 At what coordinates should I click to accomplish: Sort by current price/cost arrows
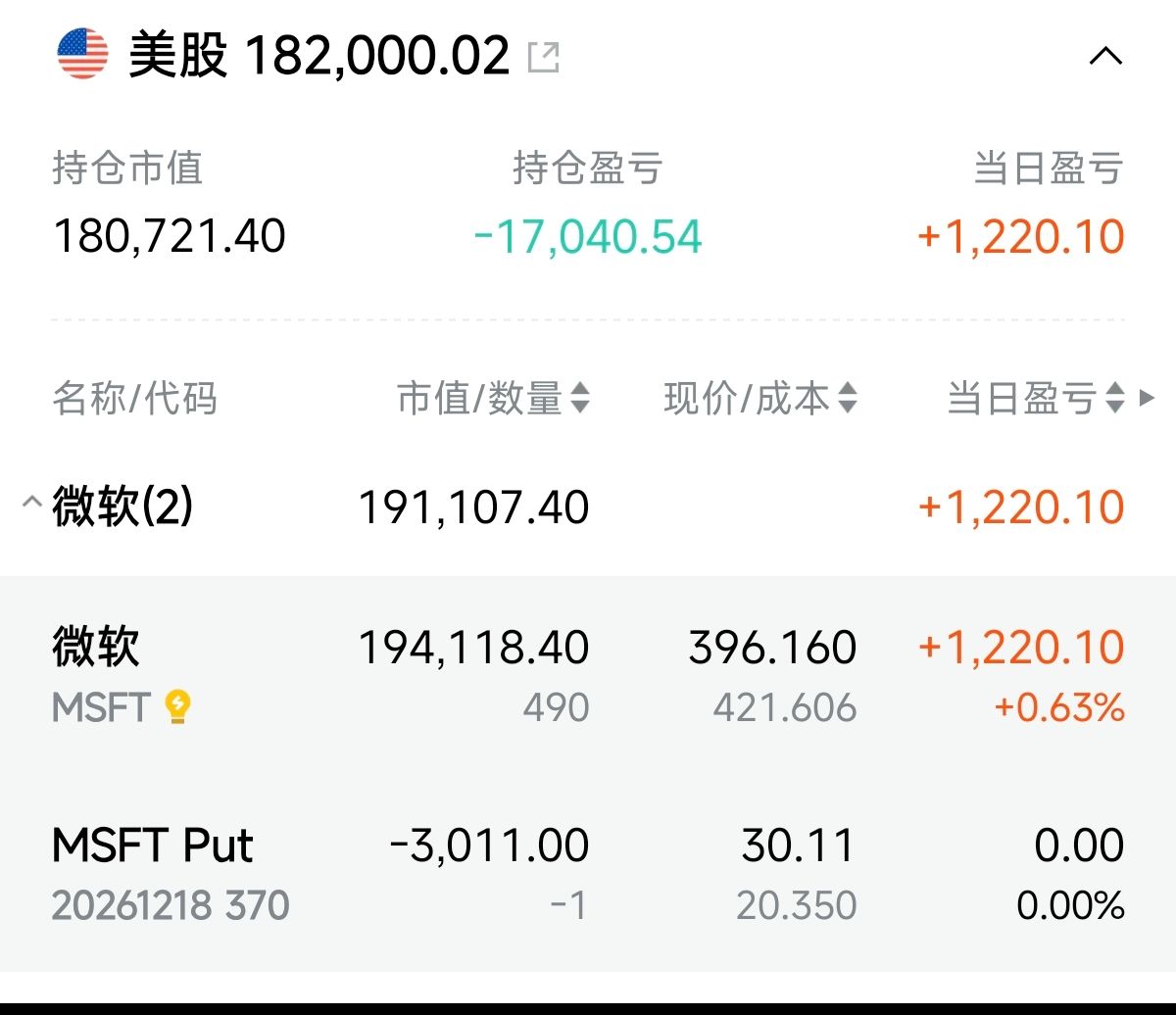[848, 399]
